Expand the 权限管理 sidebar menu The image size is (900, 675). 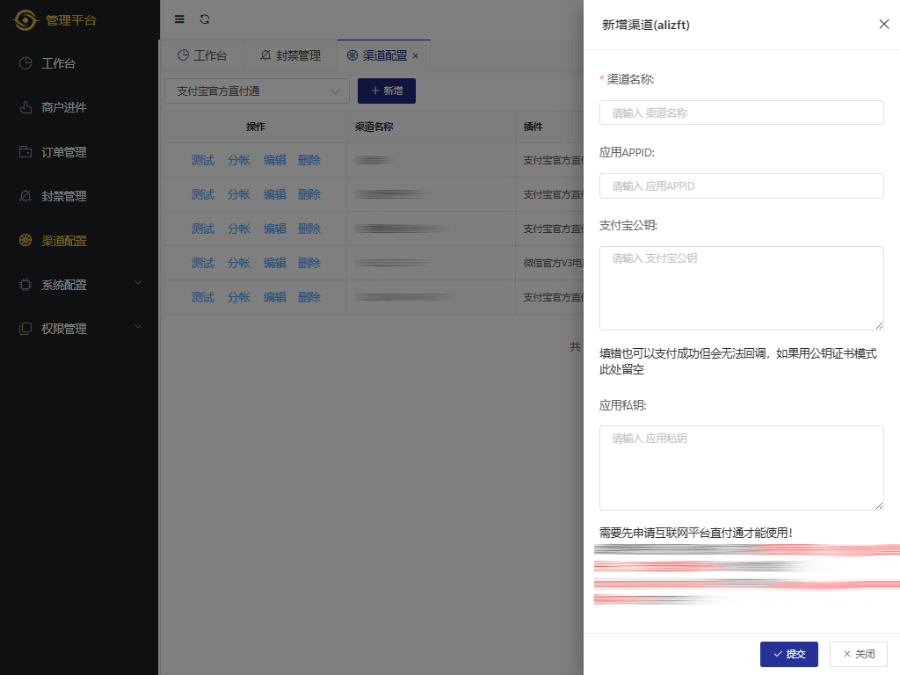tap(79, 329)
